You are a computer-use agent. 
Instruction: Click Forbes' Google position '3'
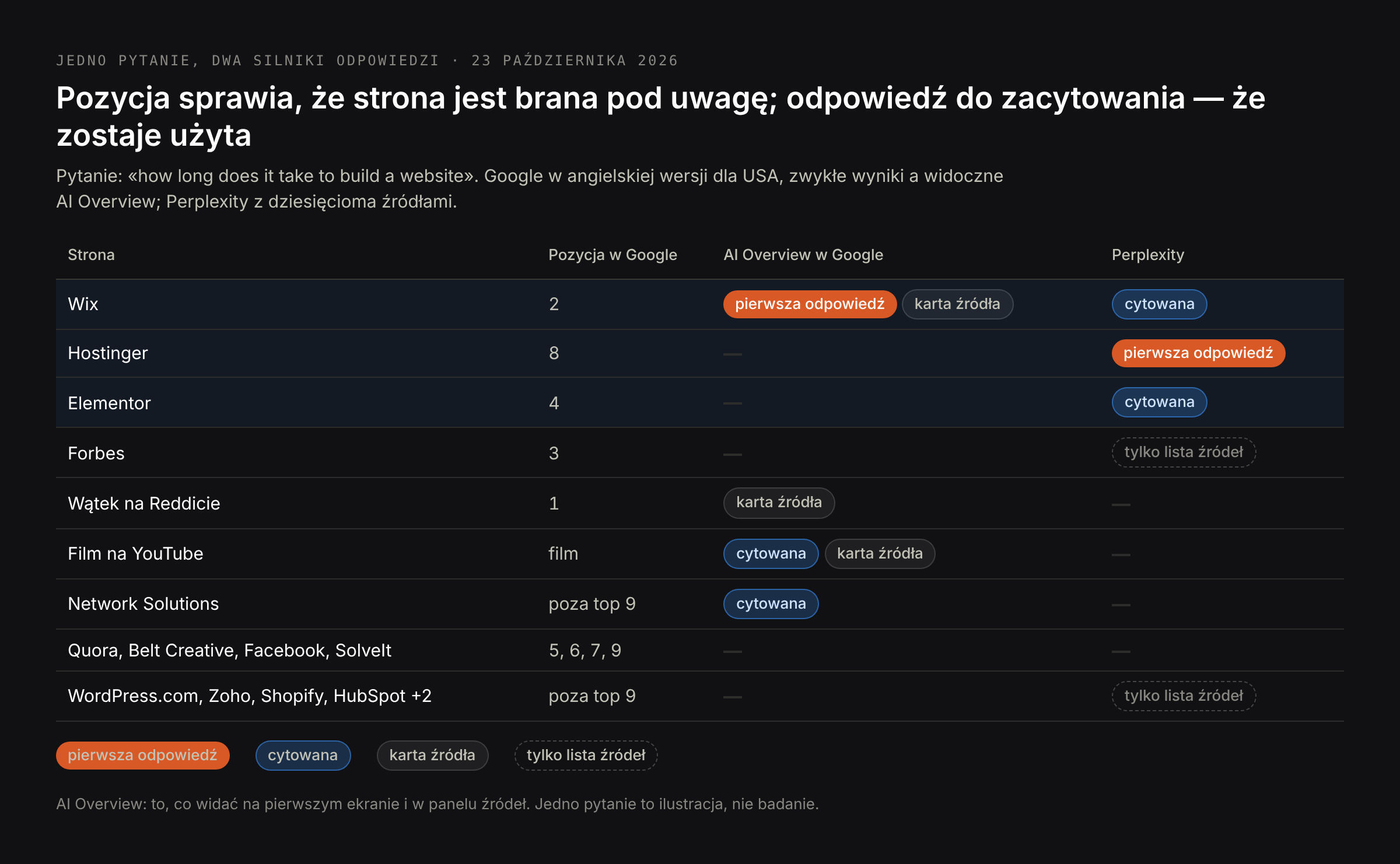[x=554, y=453]
